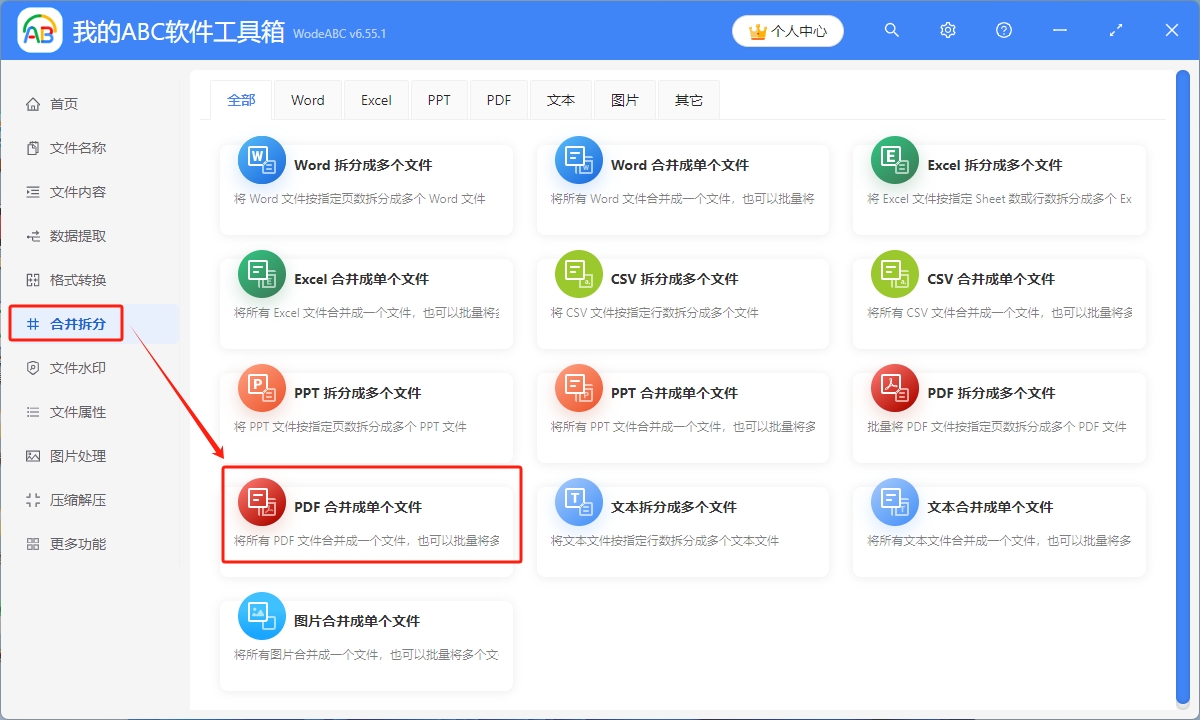Open 个人中心 from the title bar

point(787,30)
